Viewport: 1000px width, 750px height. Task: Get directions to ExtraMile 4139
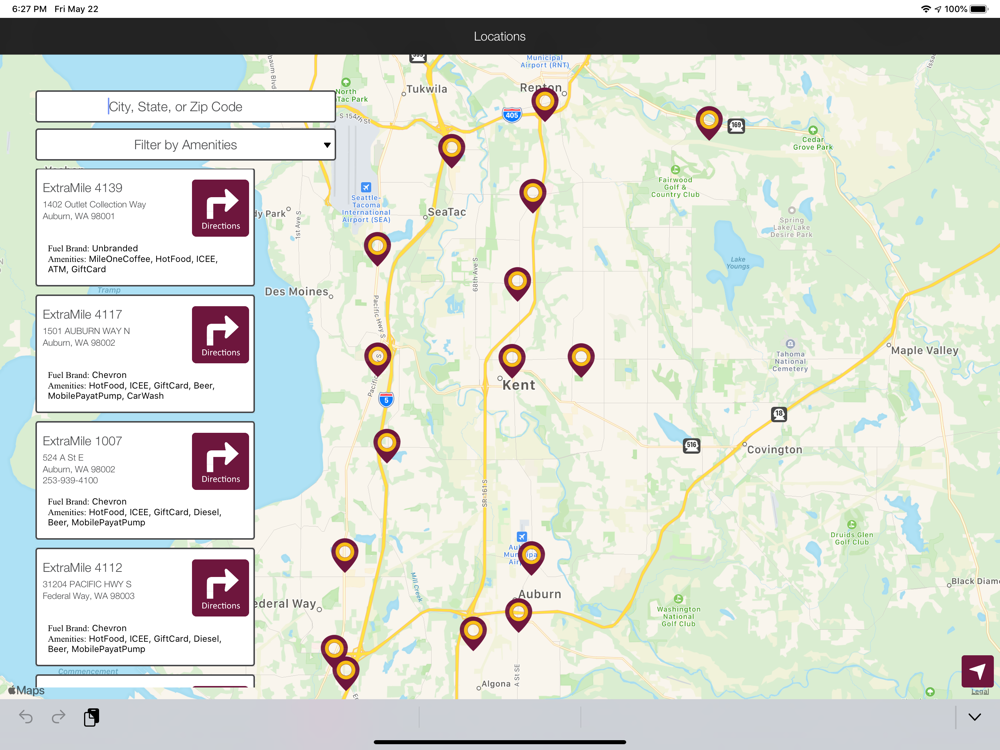pyautogui.click(x=221, y=208)
